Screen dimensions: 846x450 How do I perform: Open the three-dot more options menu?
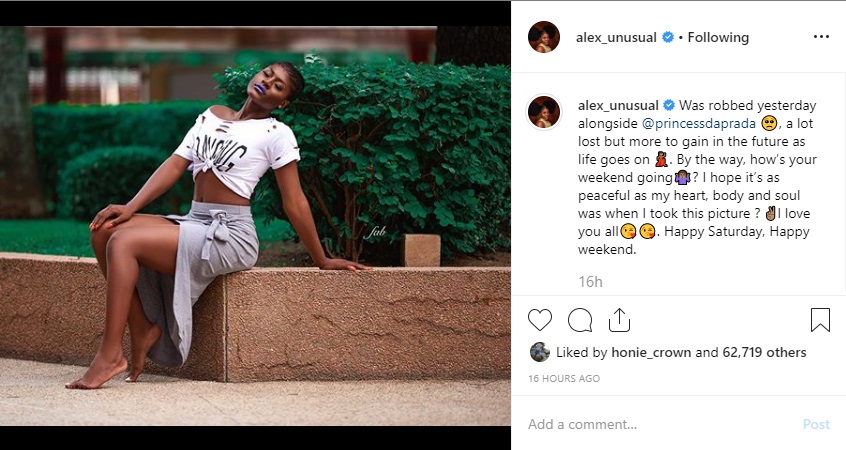(821, 37)
